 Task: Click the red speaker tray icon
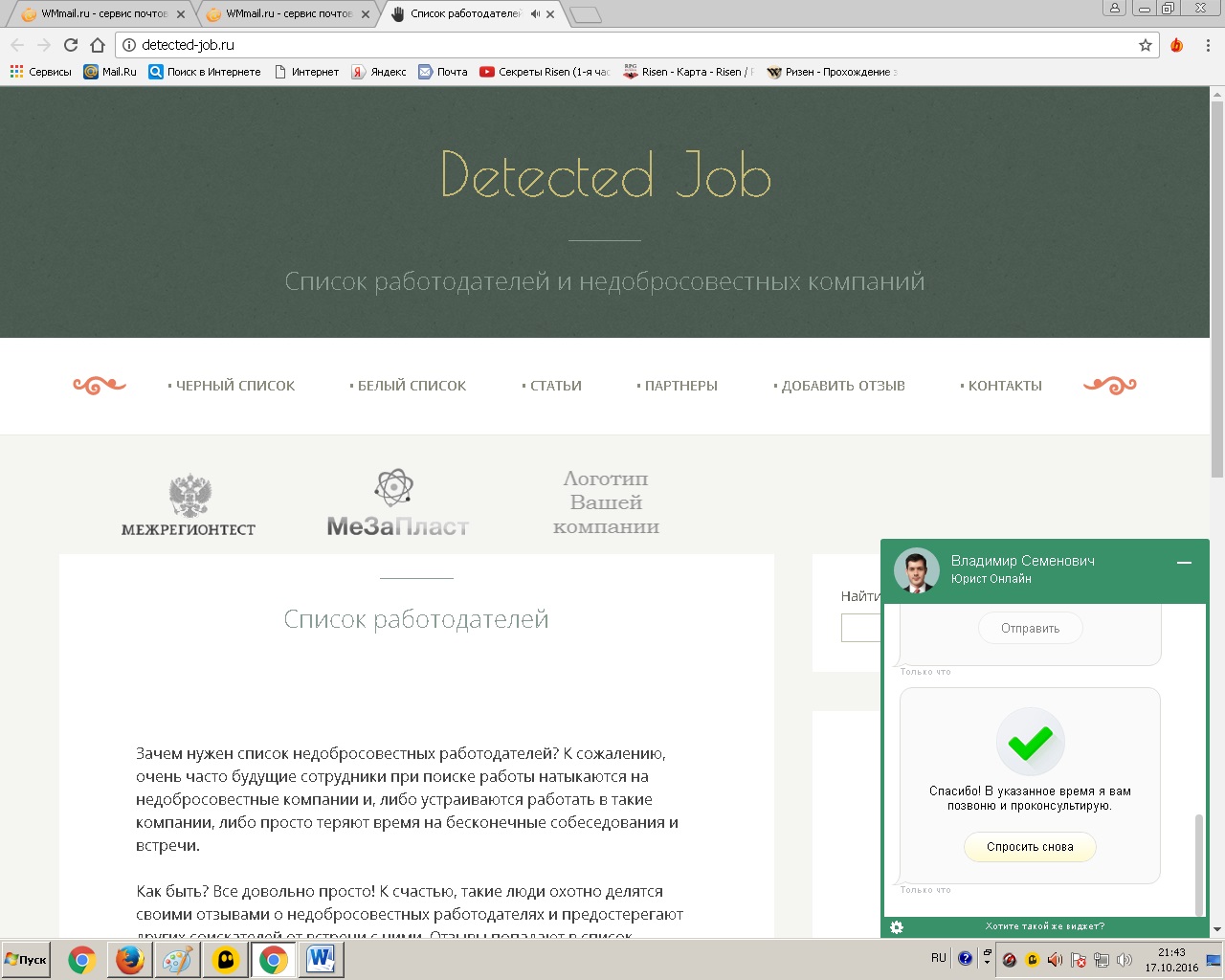coord(1055,960)
